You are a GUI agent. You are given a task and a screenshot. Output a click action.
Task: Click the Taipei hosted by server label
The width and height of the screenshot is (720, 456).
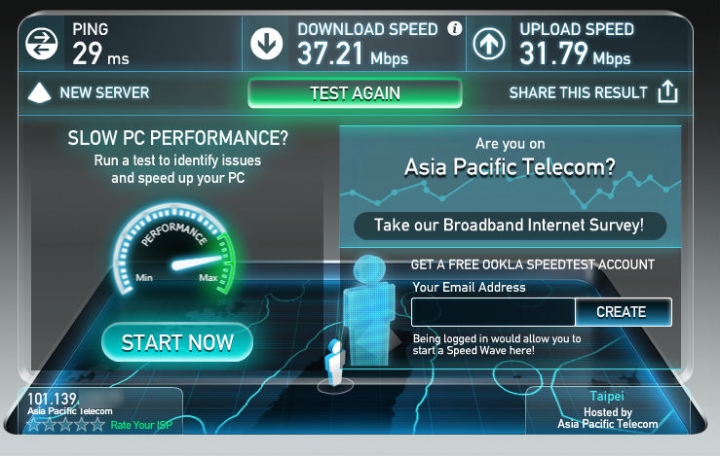click(607, 410)
